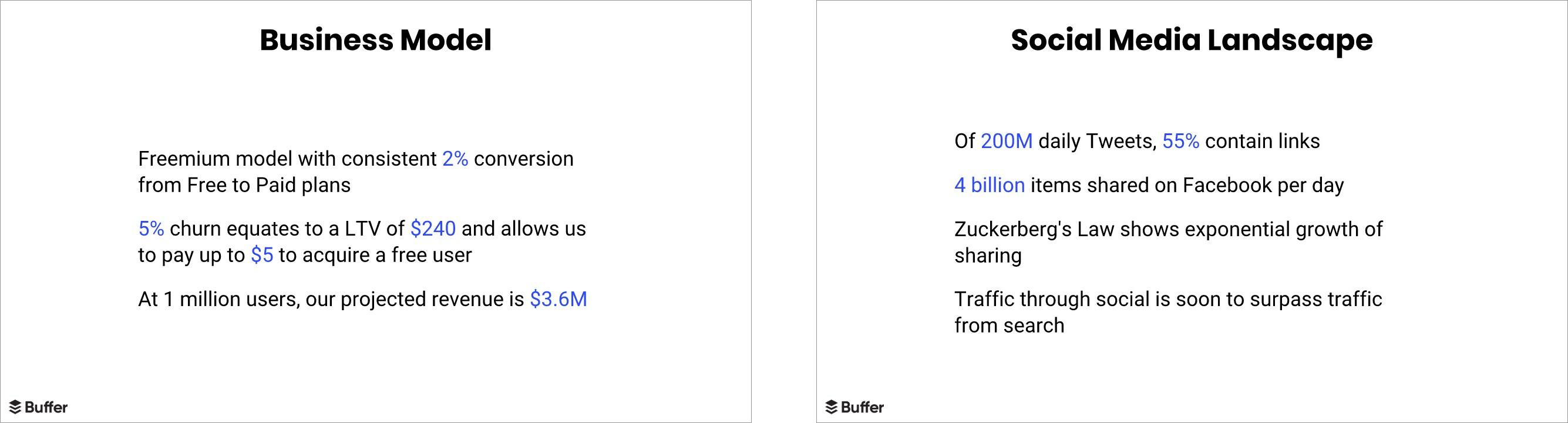Click the items shared on Facebook line
The image size is (1568, 423).
pyautogui.click(x=1149, y=185)
